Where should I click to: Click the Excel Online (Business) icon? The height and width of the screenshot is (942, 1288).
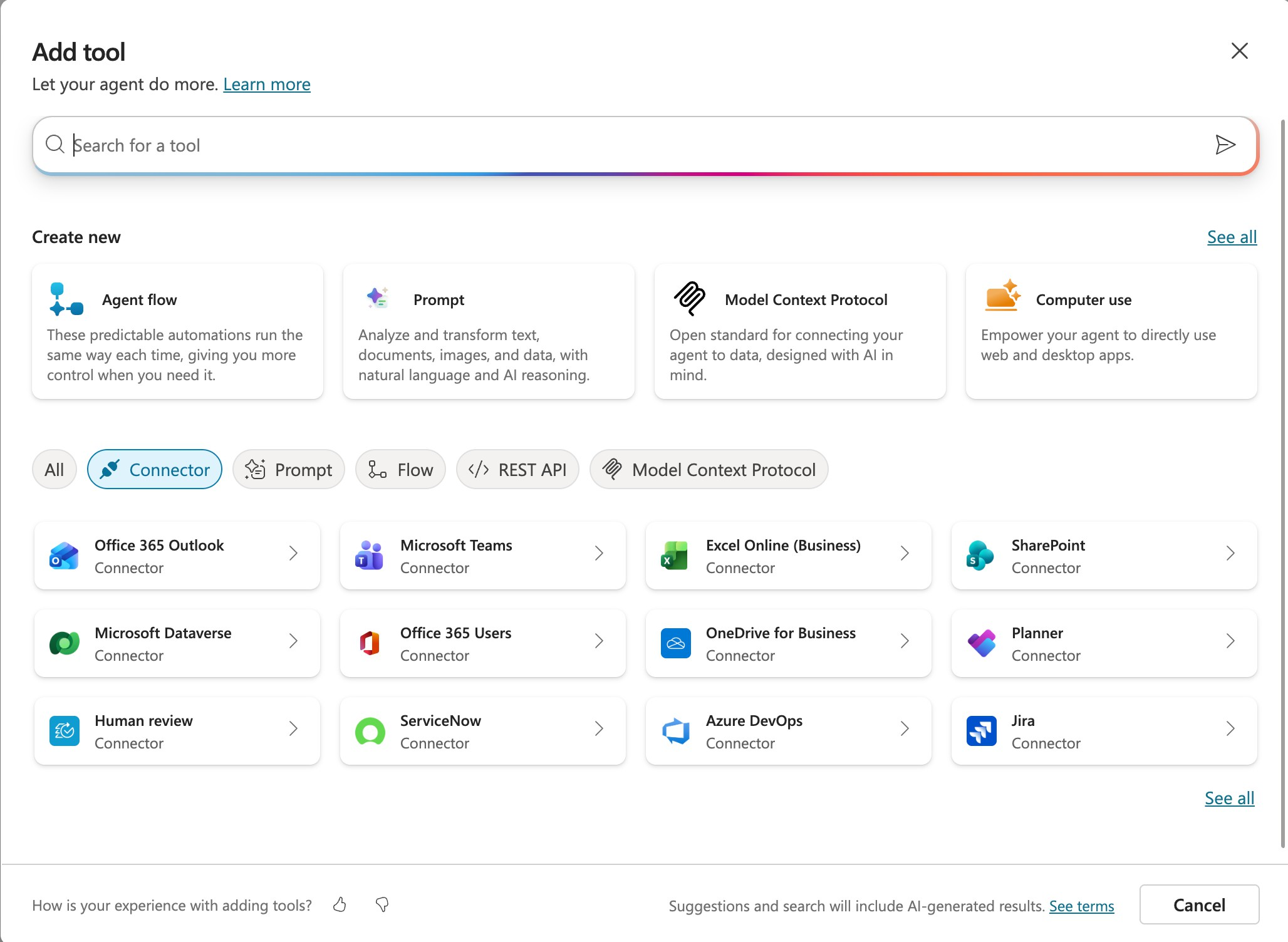[x=675, y=556]
